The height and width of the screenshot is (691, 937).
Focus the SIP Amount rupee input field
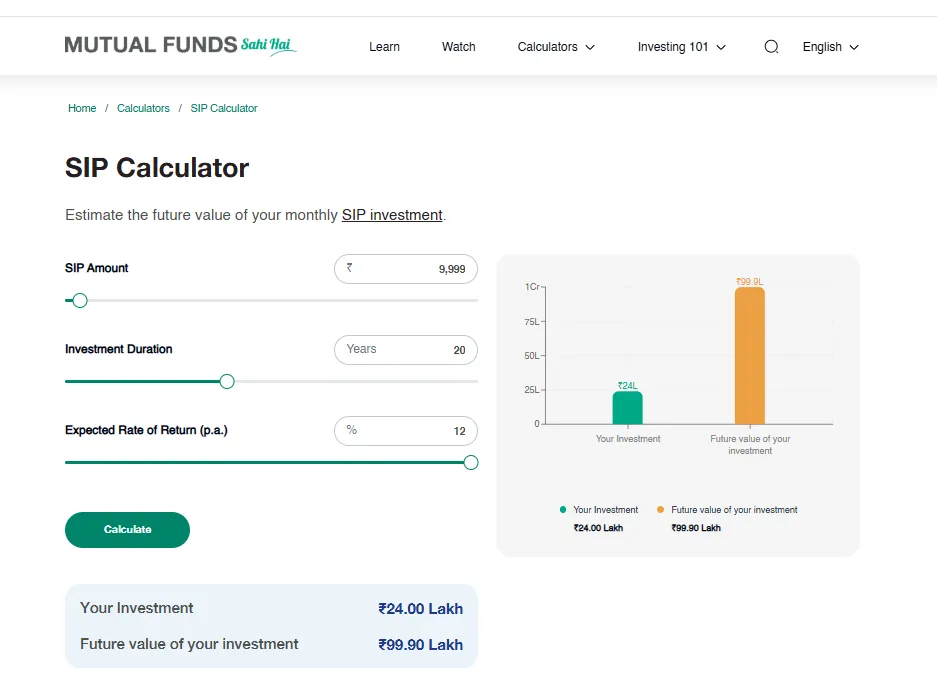point(406,269)
